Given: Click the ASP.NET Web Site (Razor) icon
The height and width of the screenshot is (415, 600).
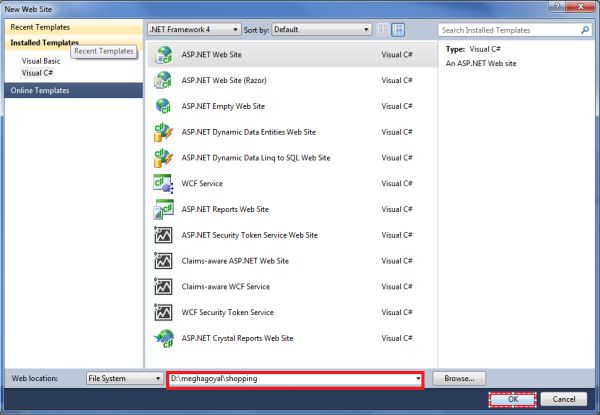Looking at the screenshot, I should pos(163,80).
